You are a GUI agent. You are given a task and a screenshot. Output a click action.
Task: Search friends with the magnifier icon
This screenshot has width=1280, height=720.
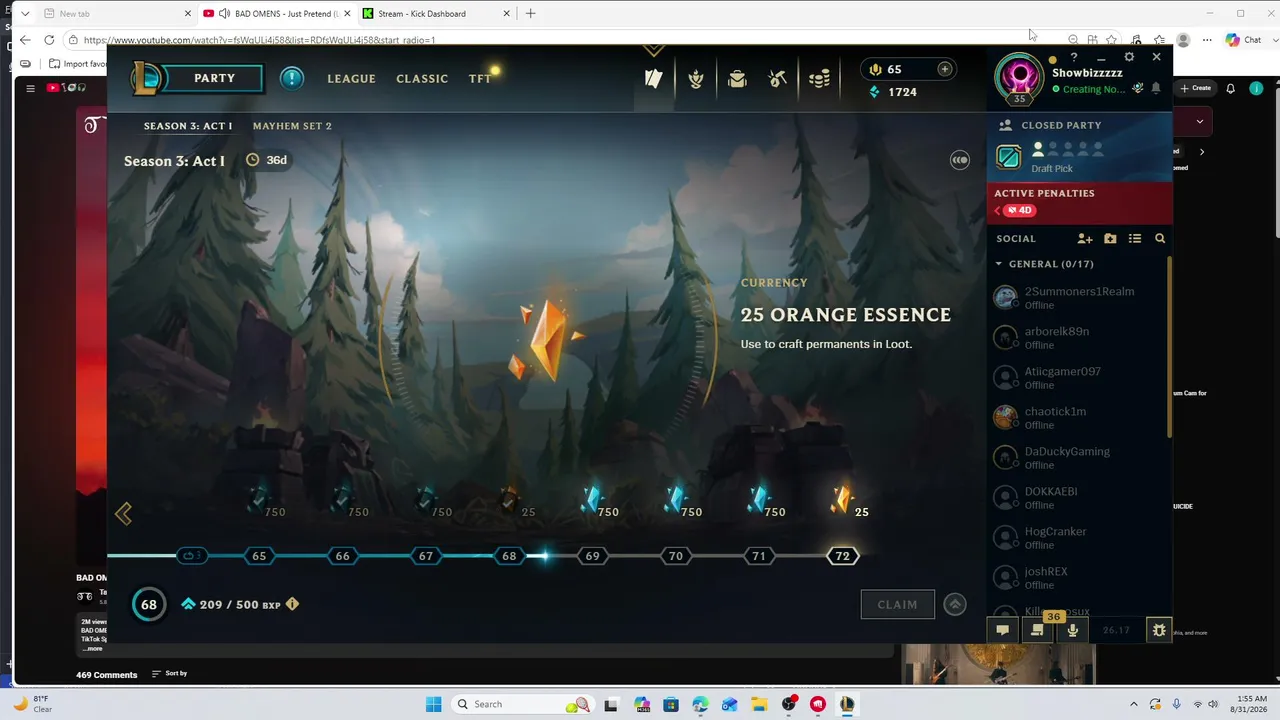[x=1160, y=239]
